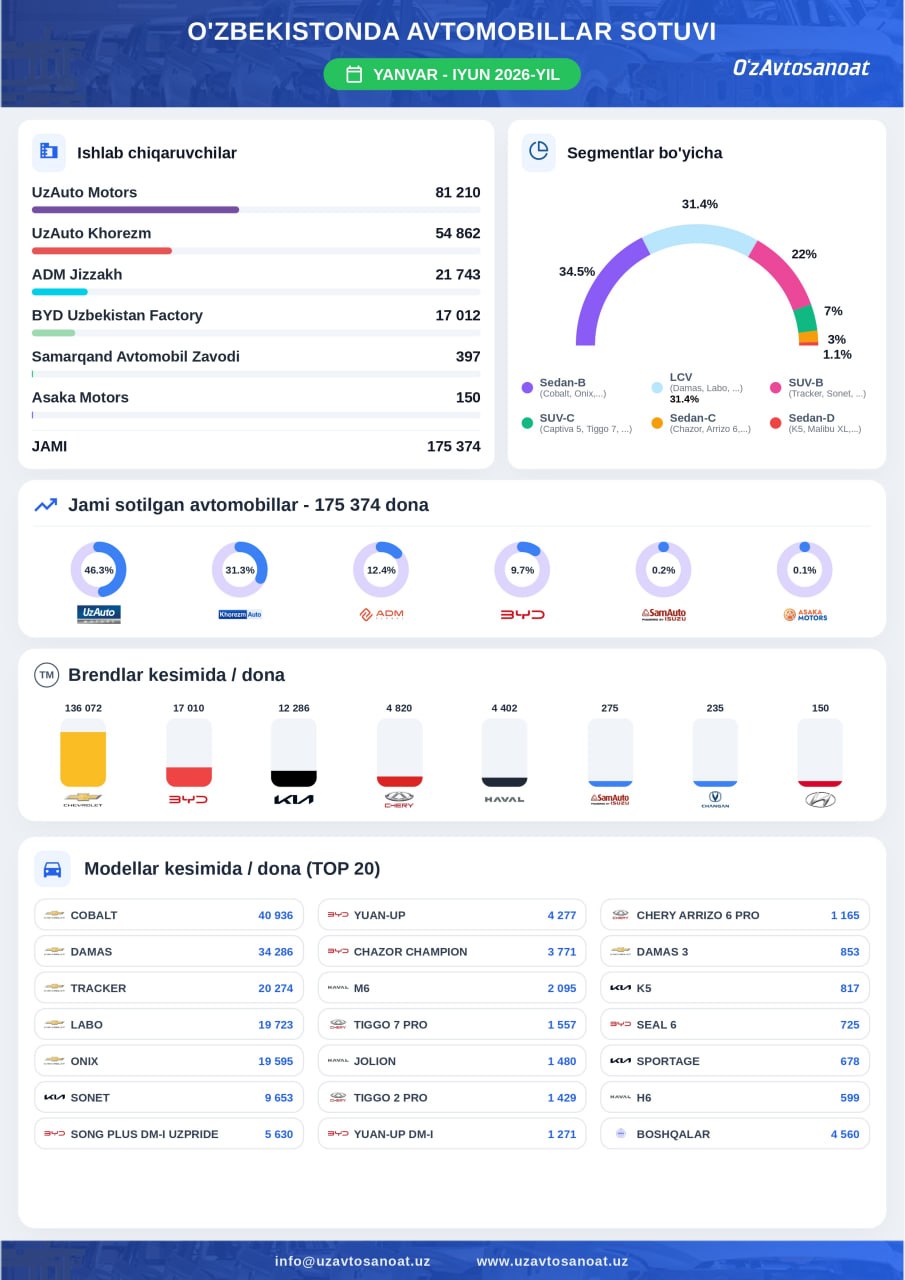
Task: Click the pie chart icon beside Segmentlar bo'yicha
Action: click(539, 152)
